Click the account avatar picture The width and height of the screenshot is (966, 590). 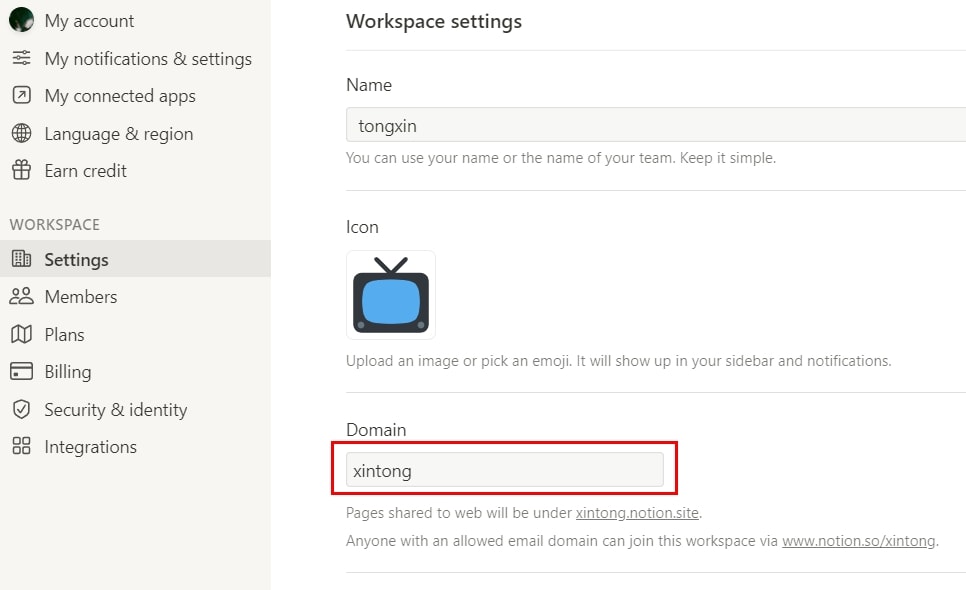21,20
